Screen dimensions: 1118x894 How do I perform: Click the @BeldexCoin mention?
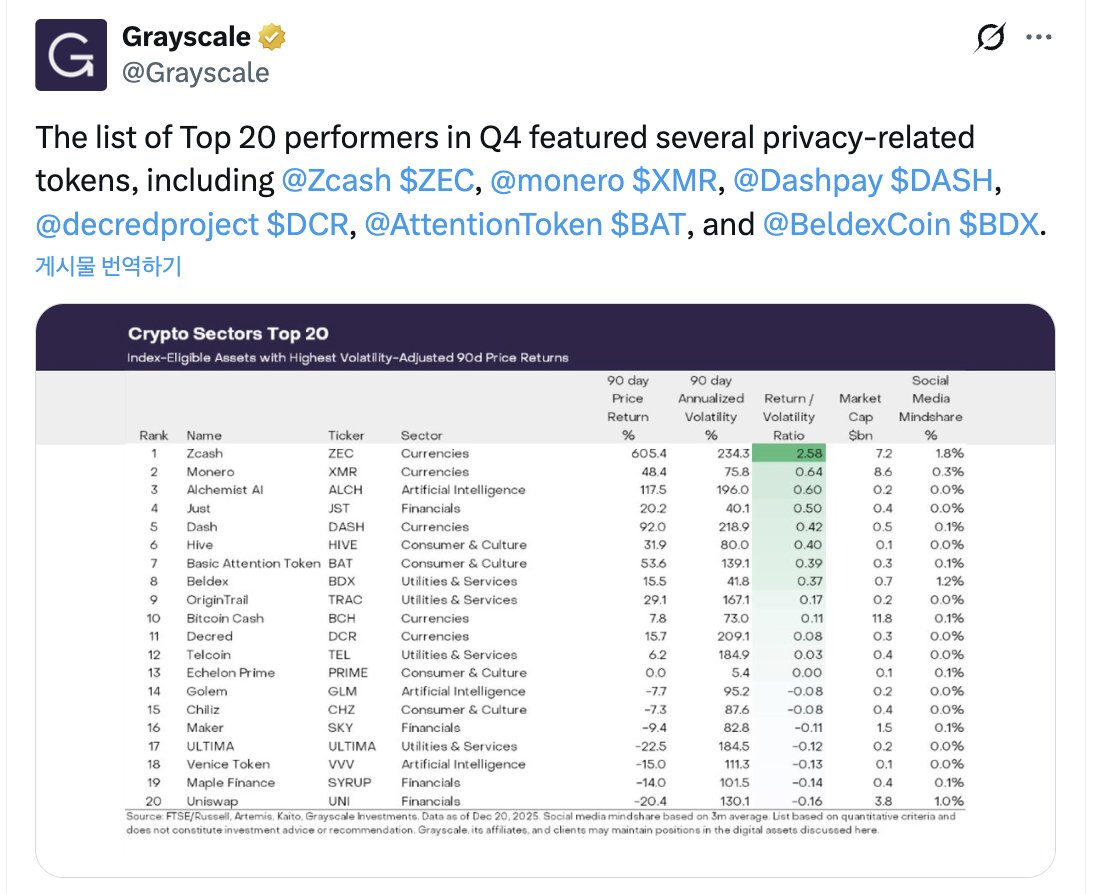(x=855, y=225)
